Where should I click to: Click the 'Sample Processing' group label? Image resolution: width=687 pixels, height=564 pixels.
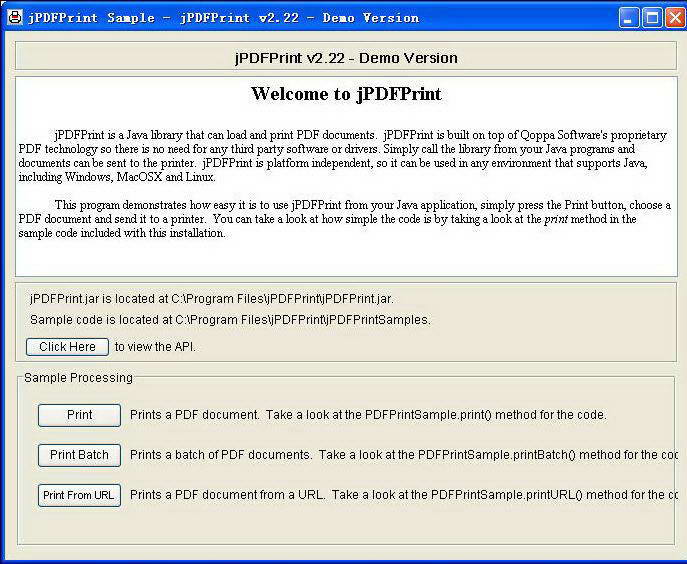click(x=78, y=378)
